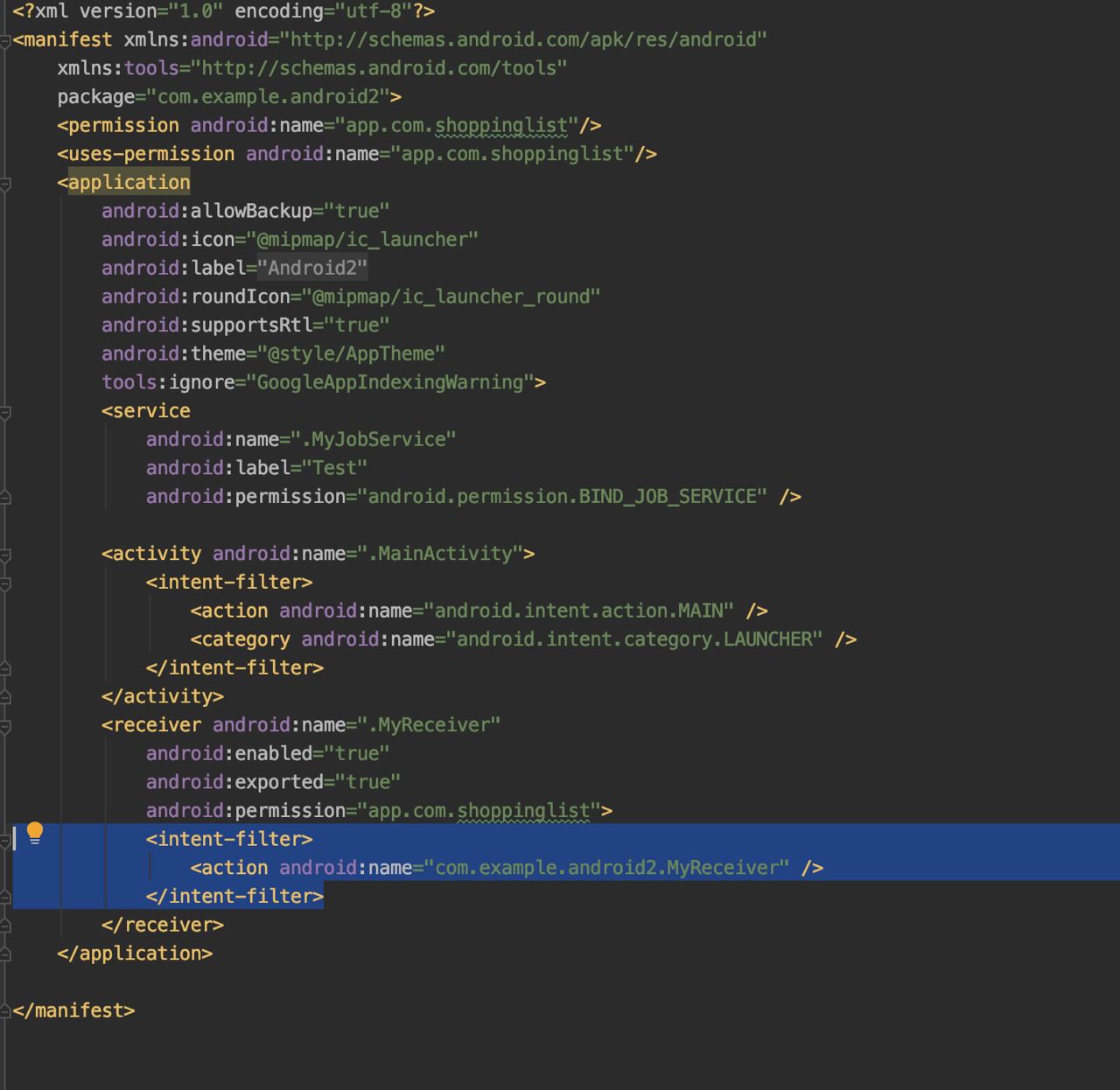Click the closing application tag text
Screen dimensions: 1120x1090
[x=135, y=954]
